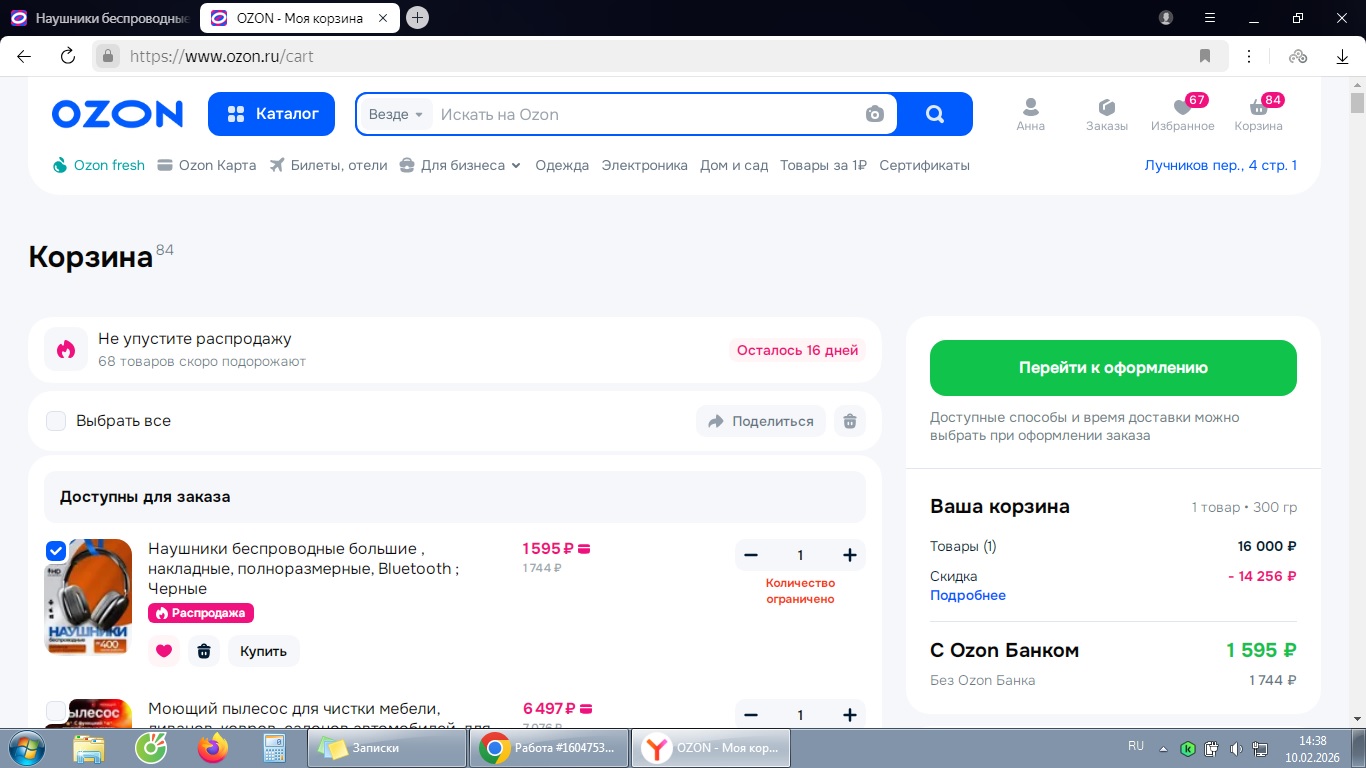Check the vacuum cleaner item checkbox

point(56,711)
